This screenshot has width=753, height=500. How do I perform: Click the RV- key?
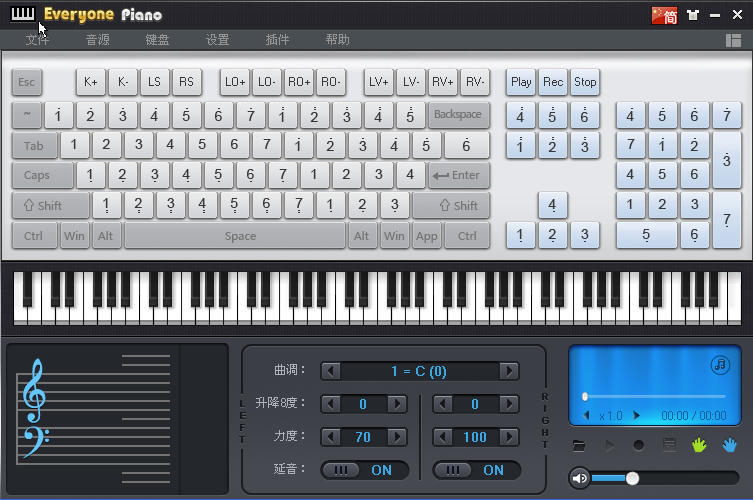point(475,82)
